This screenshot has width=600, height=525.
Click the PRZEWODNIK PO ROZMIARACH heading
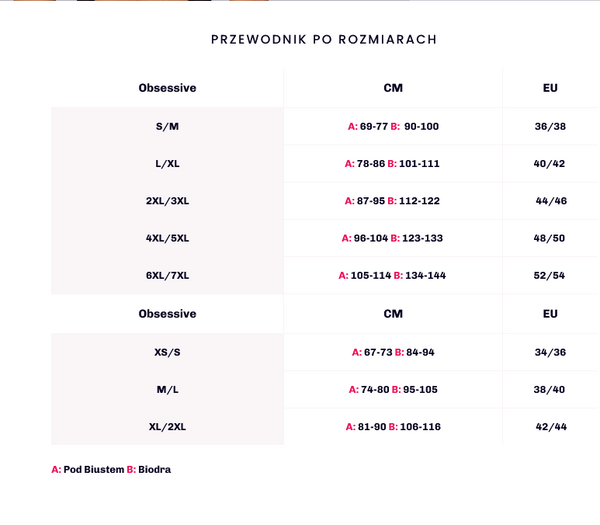(324, 40)
